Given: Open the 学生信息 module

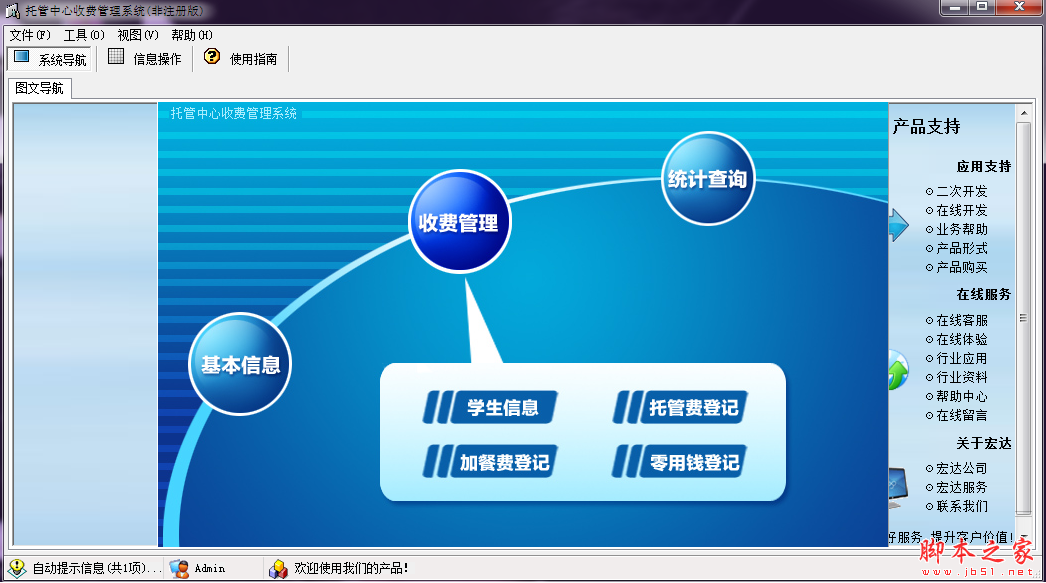Looking at the screenshot, I should (x=490, y=407).
